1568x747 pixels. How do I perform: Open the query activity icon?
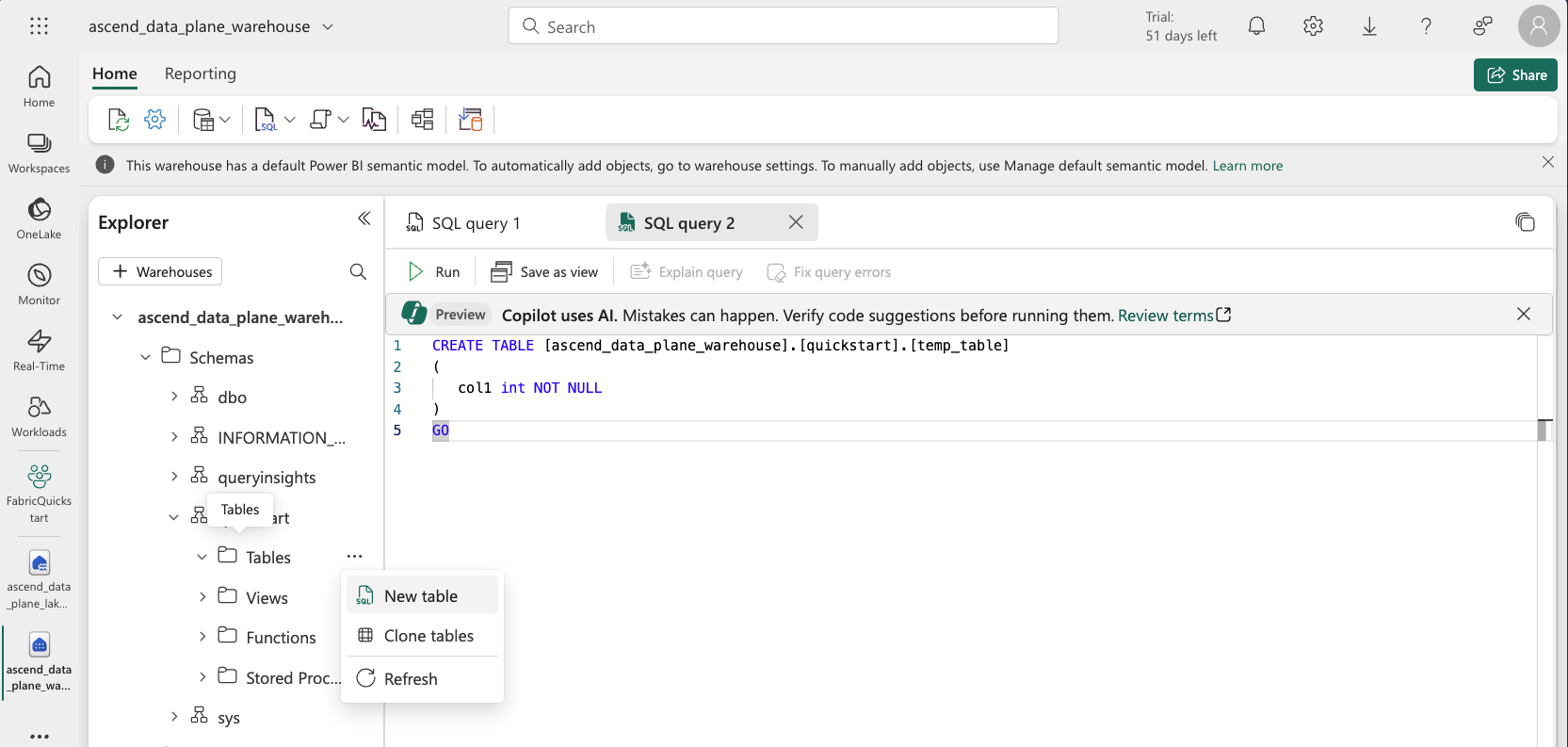coord(374,120)
